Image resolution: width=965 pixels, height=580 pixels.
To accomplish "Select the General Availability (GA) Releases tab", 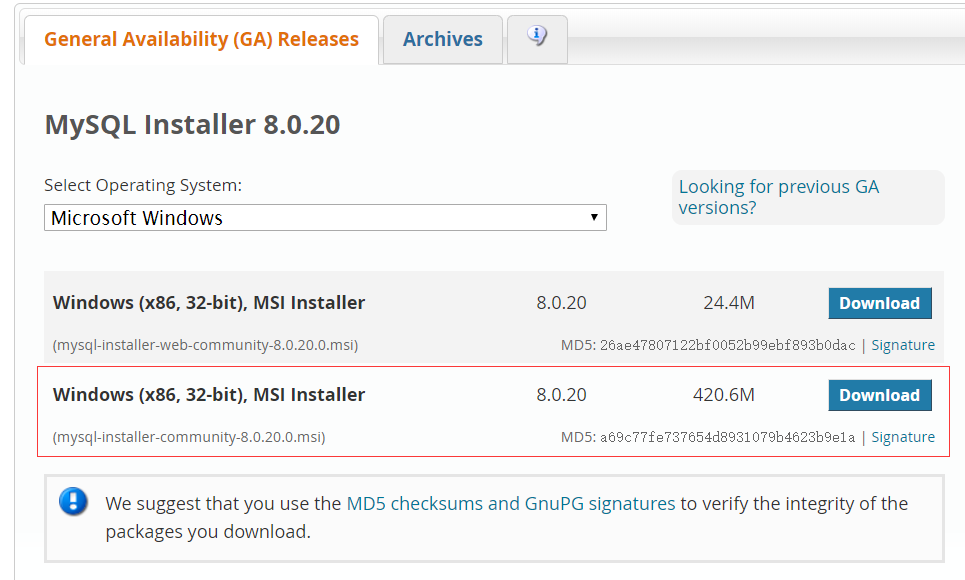I will (201, 39).
